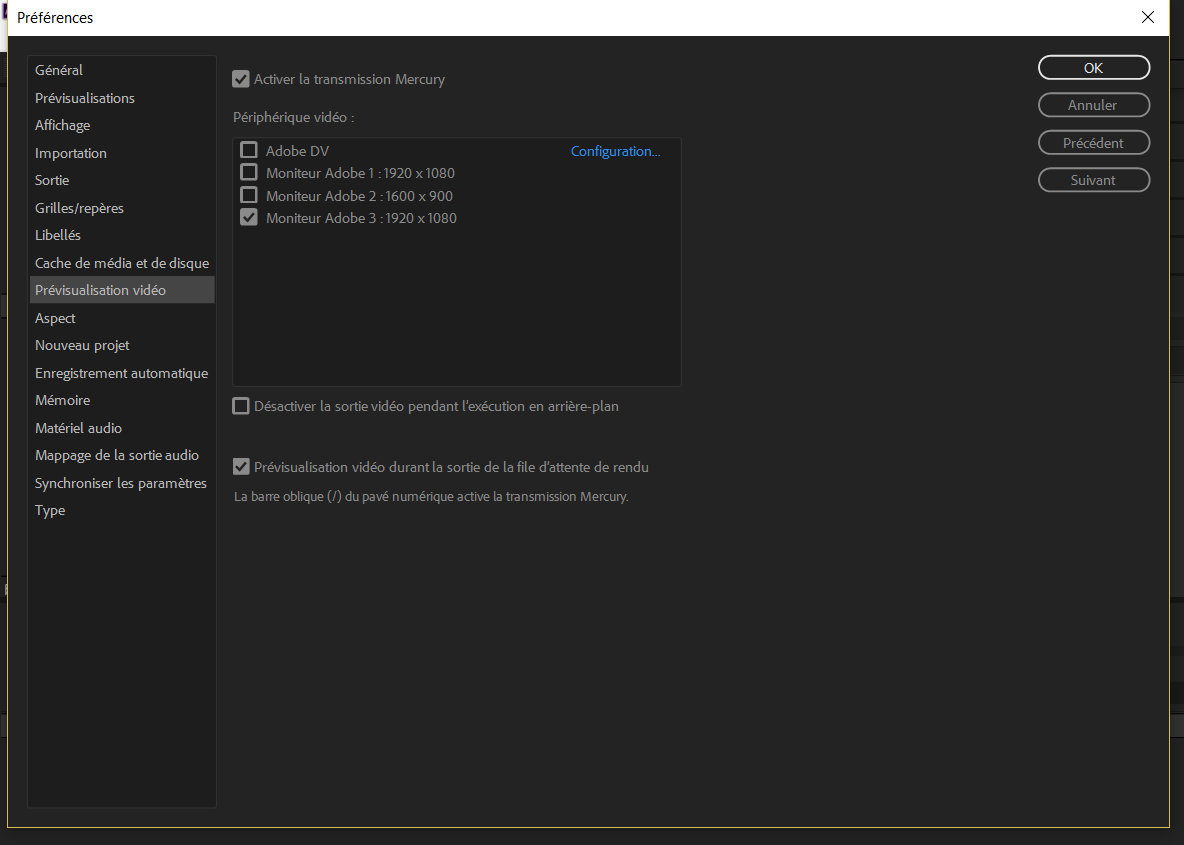Click the 'Moniteur Adobe 1 : 1920 x 1080' label

pos(360,173)
